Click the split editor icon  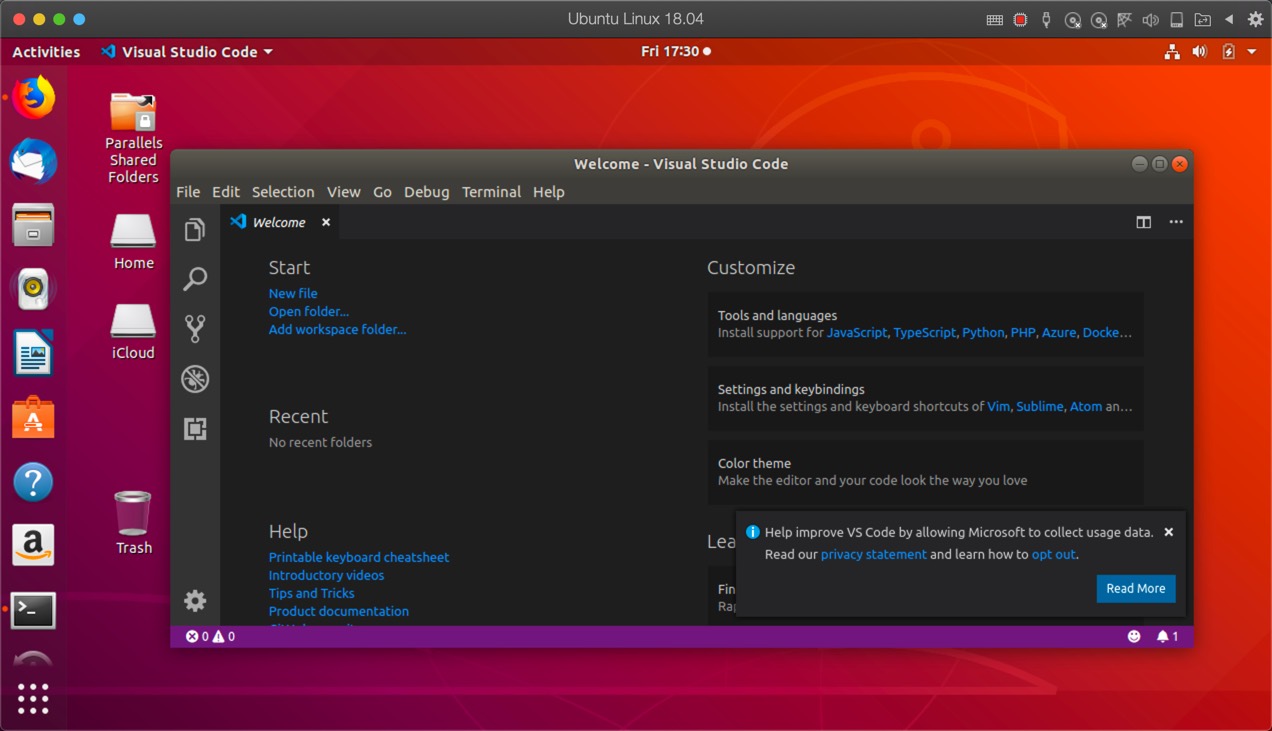tap(1144, 222)
